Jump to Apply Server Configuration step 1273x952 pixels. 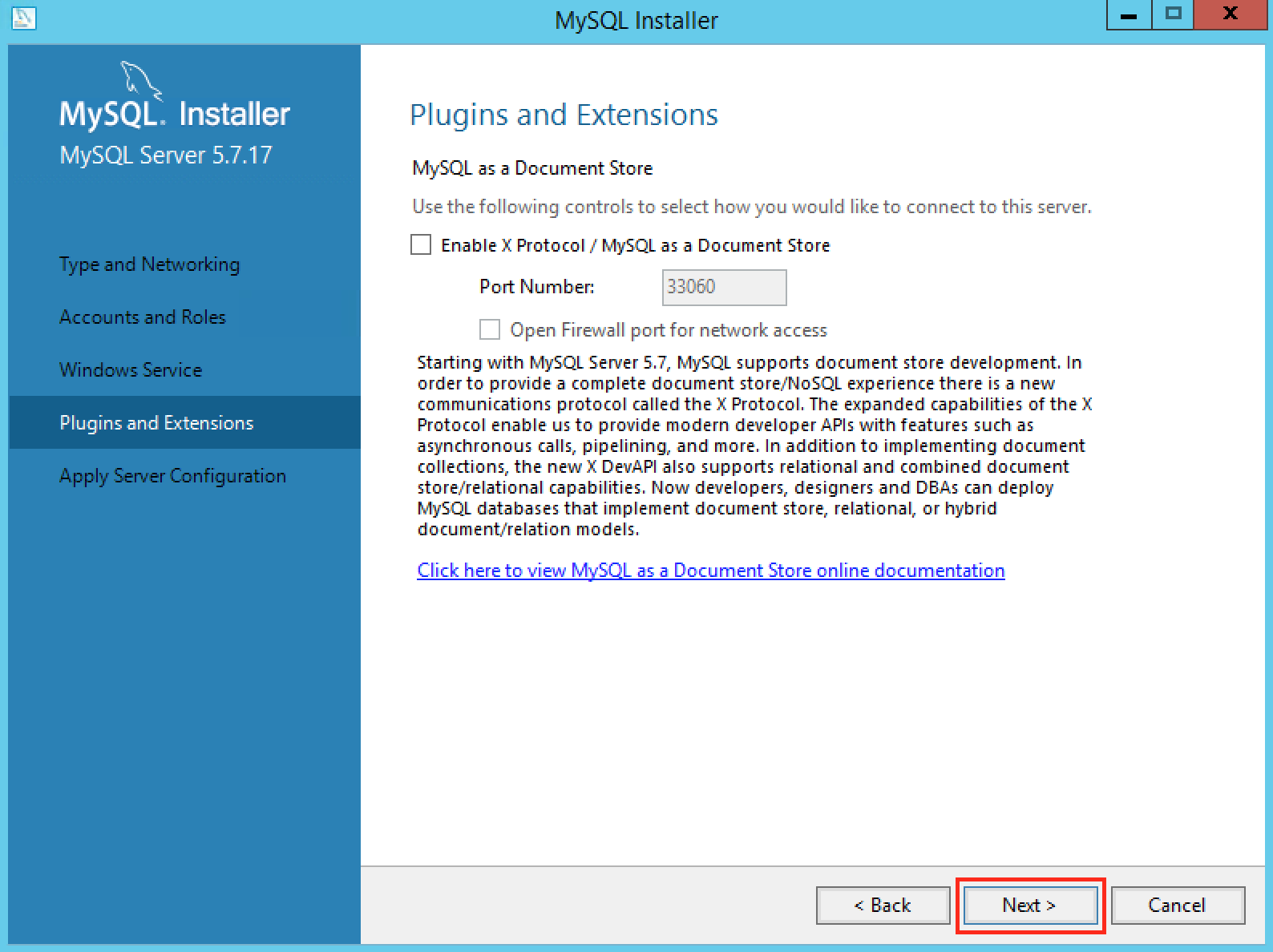tap(172, 476)
